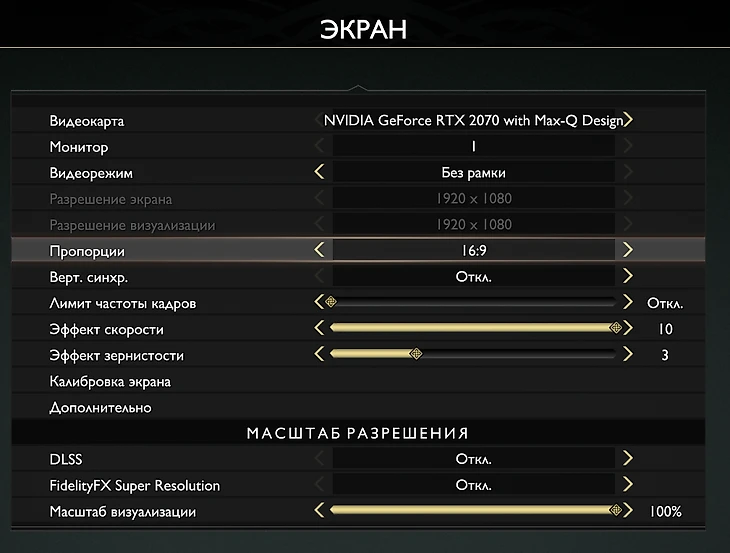Decrease Эффект скорости with left arrow
Image resolution: width=730 pixels, height=553 pixels.
click(319, 328)
